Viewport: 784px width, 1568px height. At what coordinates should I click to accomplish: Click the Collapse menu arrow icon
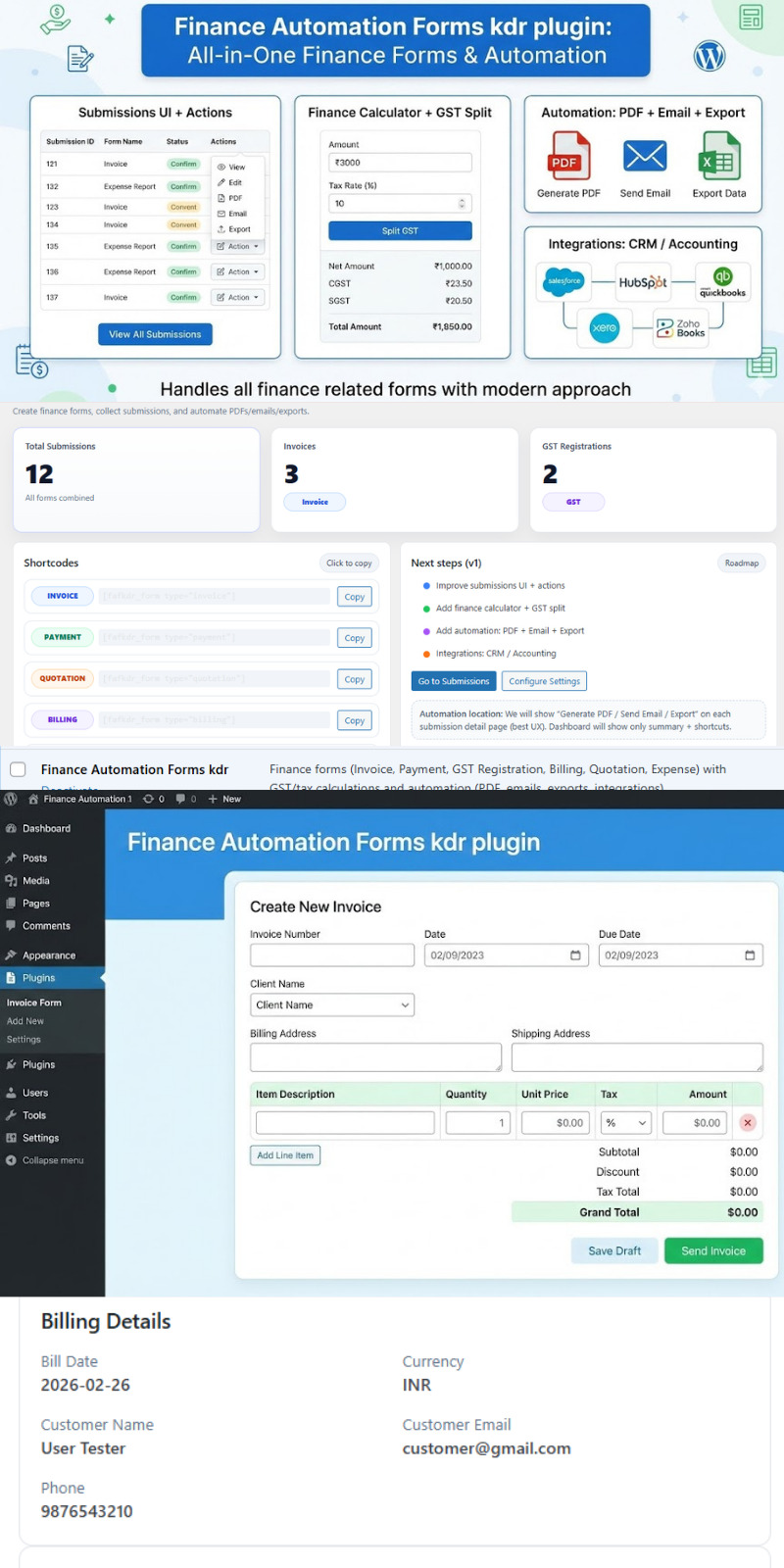[x=11, y=1160]
